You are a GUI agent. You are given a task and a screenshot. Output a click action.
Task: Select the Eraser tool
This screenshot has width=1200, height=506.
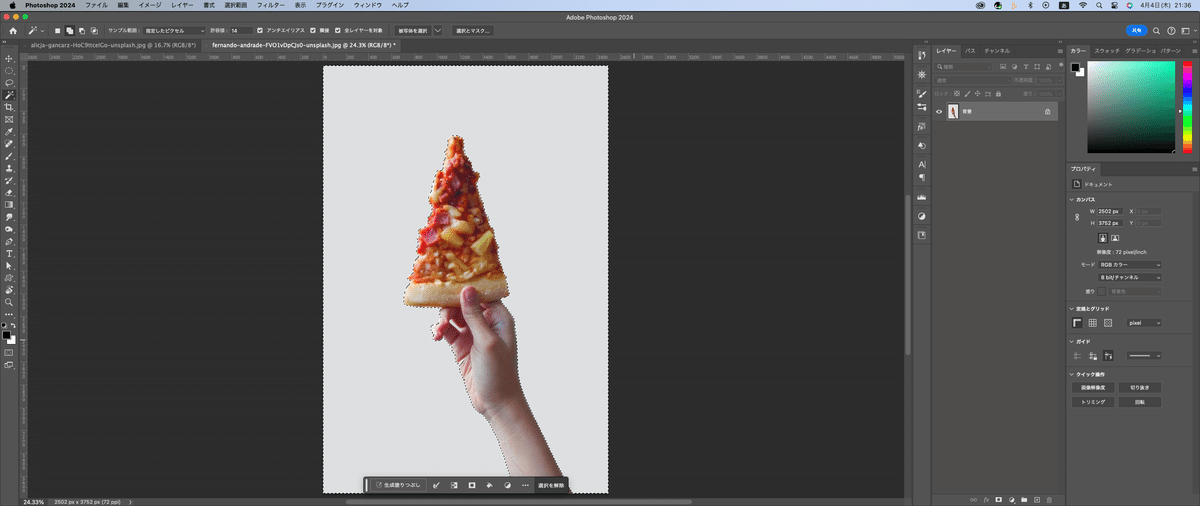pos(9,192)
